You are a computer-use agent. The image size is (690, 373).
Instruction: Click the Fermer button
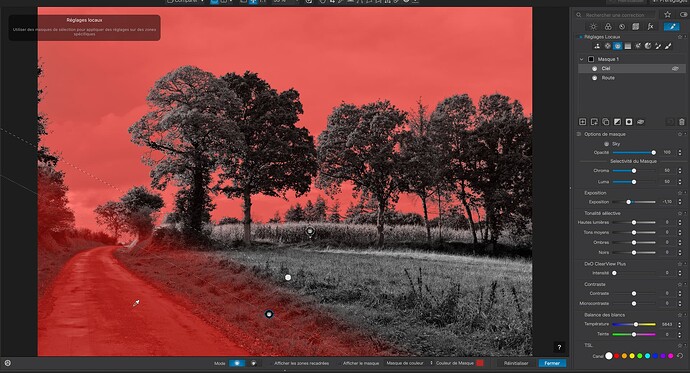[x=552, y=363]
